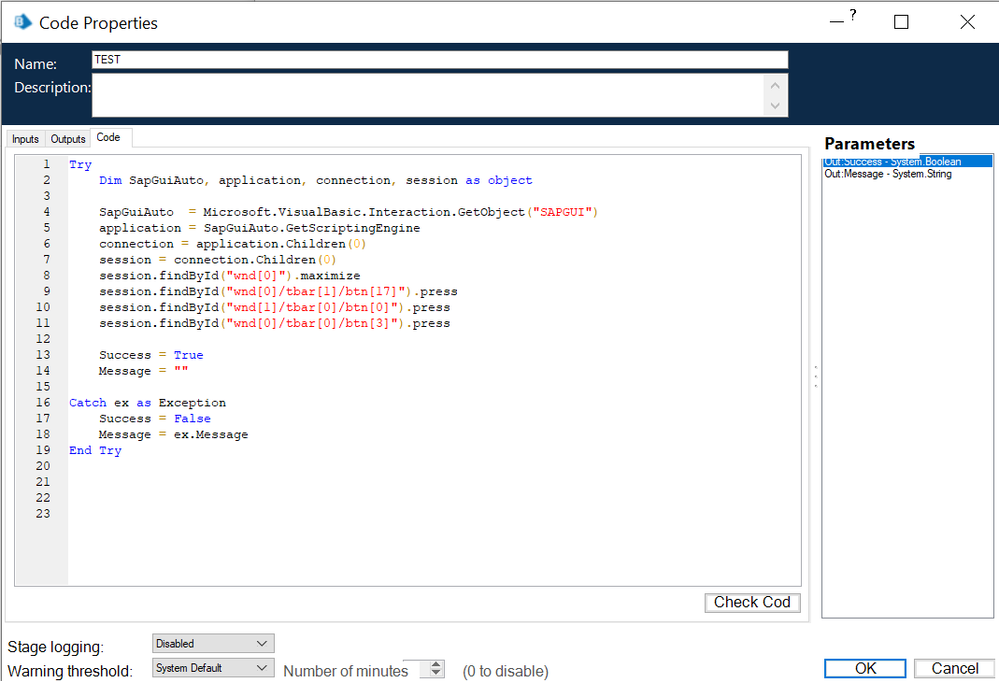This screenshot has width=999, height=681.
Task: Click the Description box scroll down arrow
Action: click(x=775, y=106)
